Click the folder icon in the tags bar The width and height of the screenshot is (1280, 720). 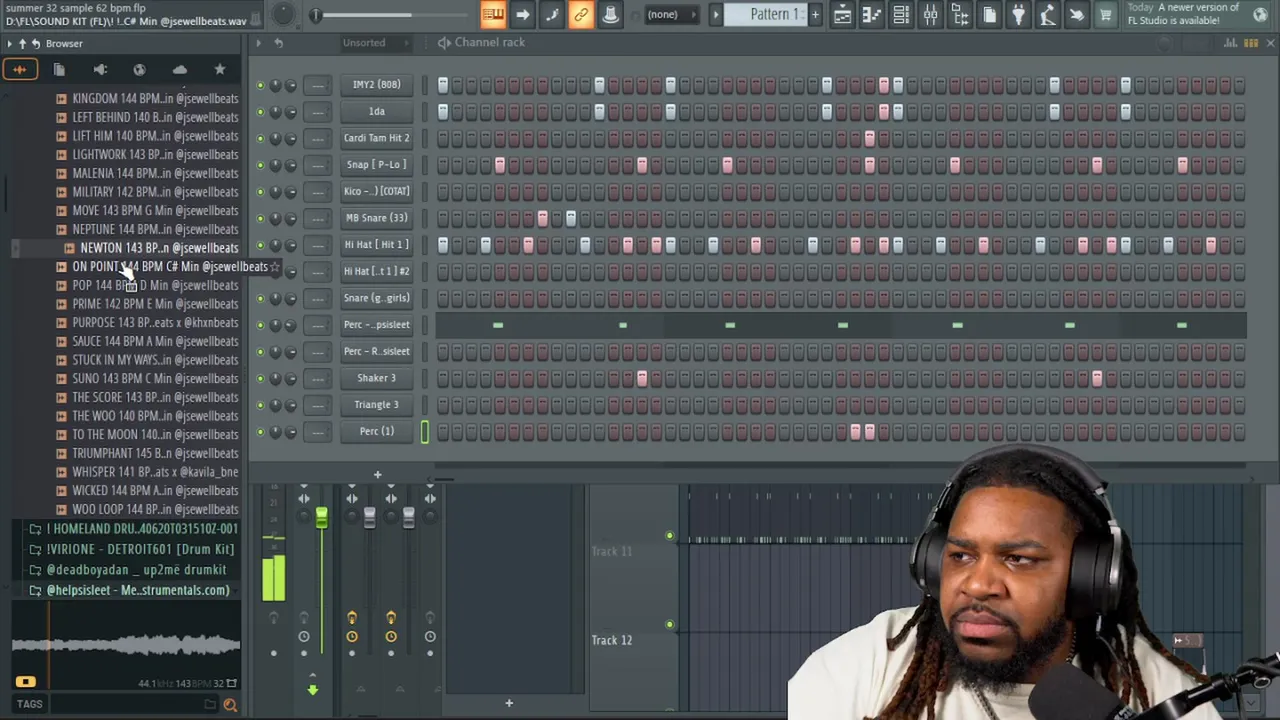coord(210,705)
